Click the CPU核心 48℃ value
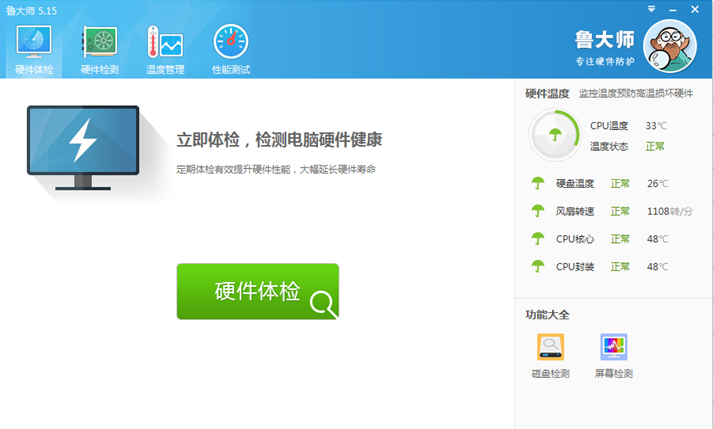The height and width of the screenshot is (429, 714). [x=658, y=239]
